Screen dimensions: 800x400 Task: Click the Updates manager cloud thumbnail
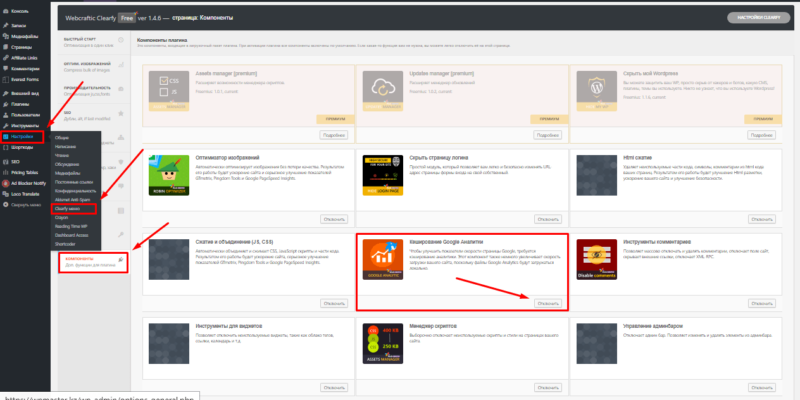pyautogui.click(x=383, y=91)
